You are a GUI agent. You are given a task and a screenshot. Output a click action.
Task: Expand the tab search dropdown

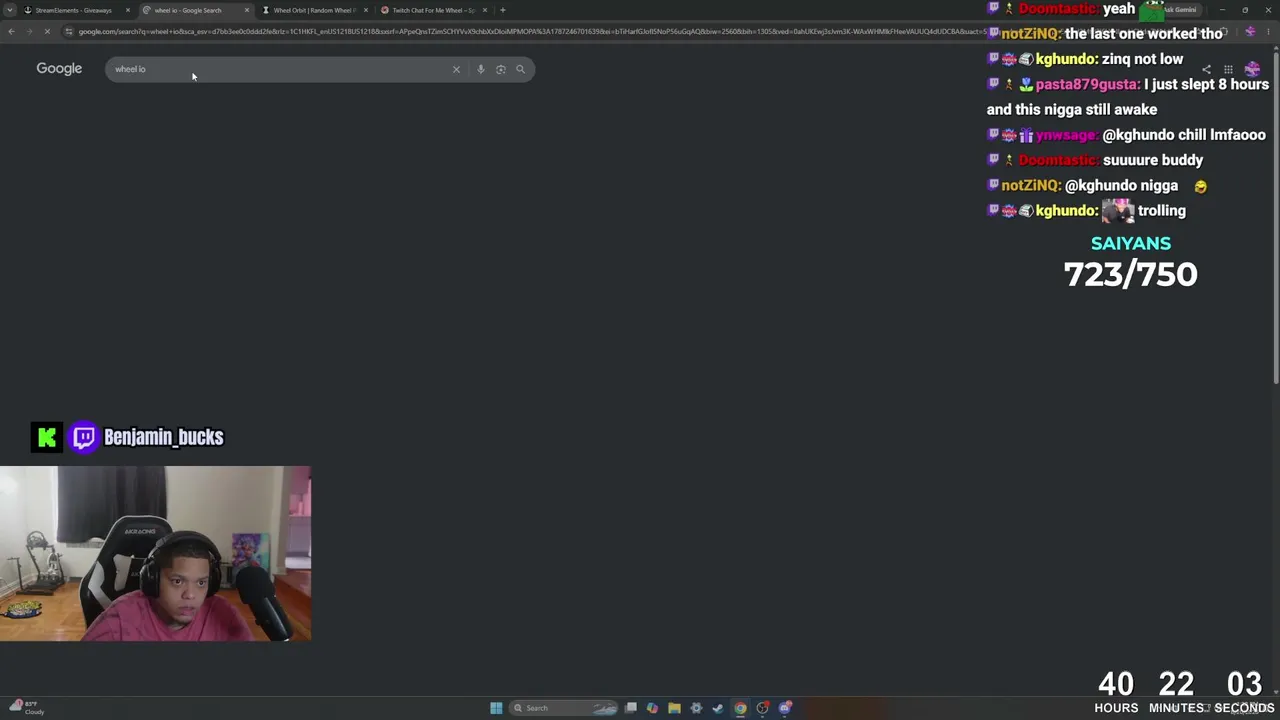pyautogui.click(x=10, y=10)
